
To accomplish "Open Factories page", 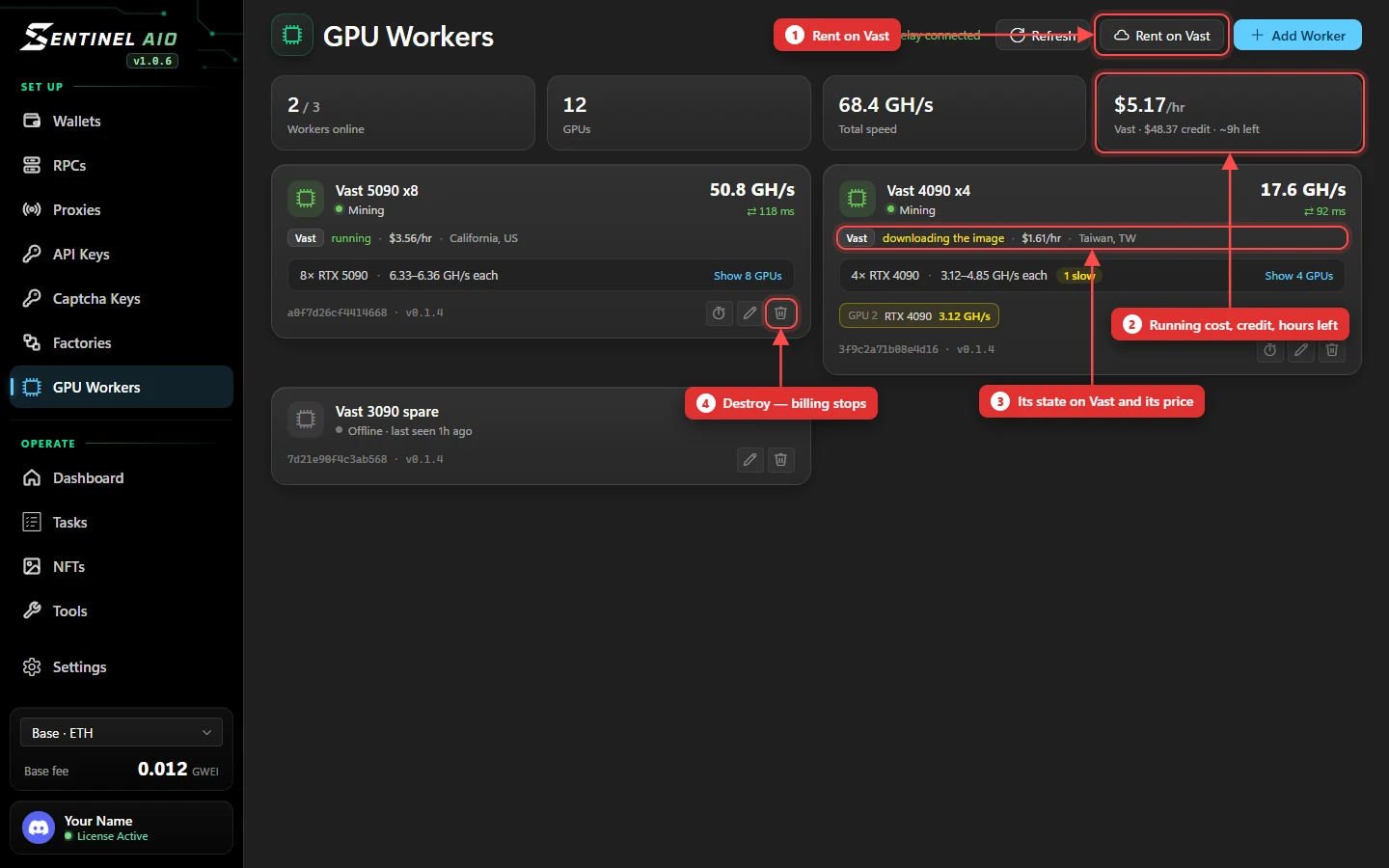I will [122, 343].
